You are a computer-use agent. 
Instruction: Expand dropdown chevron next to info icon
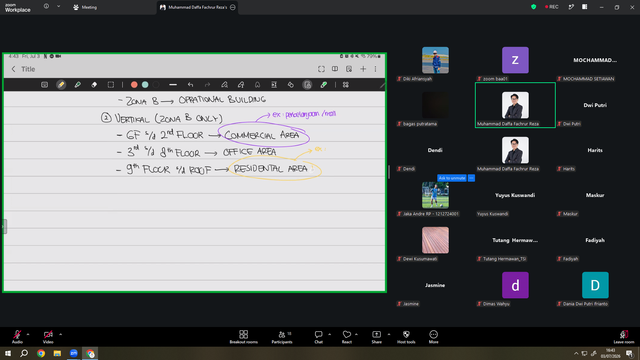pos(58,7)
